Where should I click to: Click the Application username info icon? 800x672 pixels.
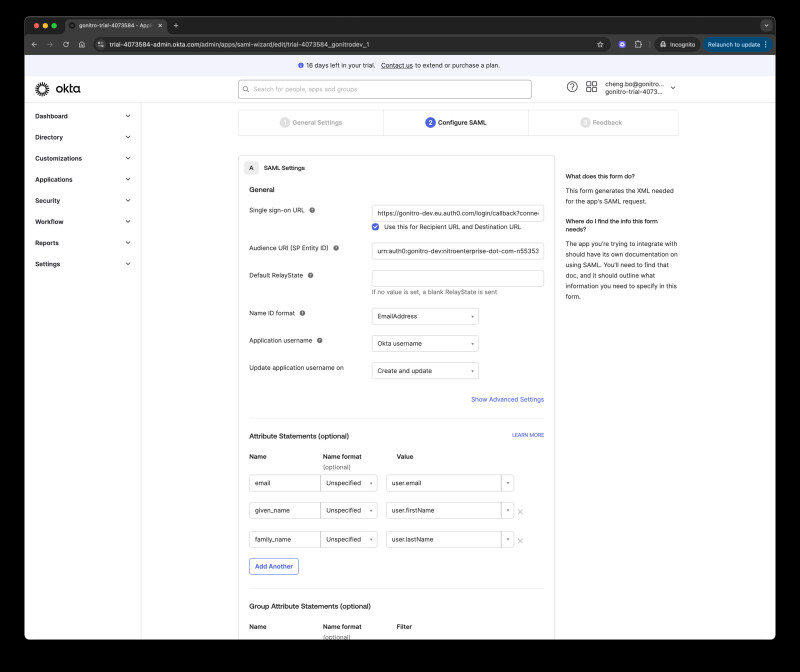(x=319, y=340)
